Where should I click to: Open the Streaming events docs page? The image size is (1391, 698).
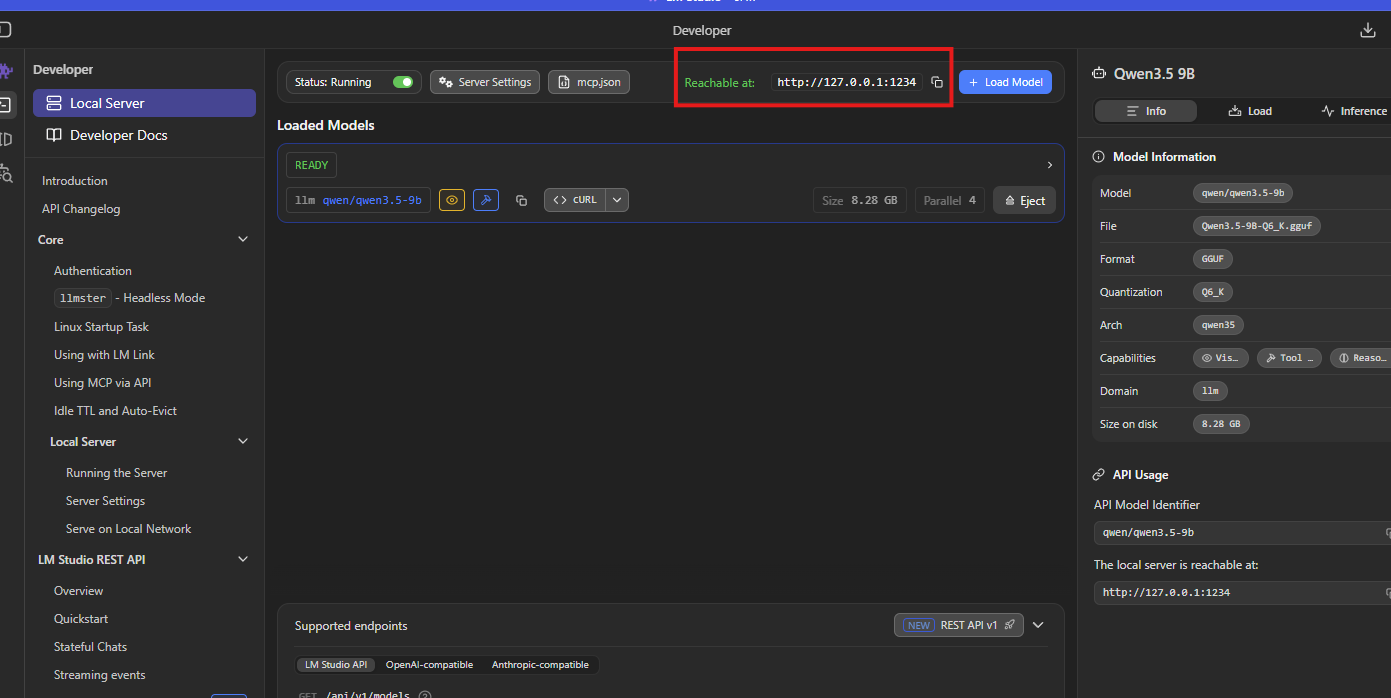point(99,675)
